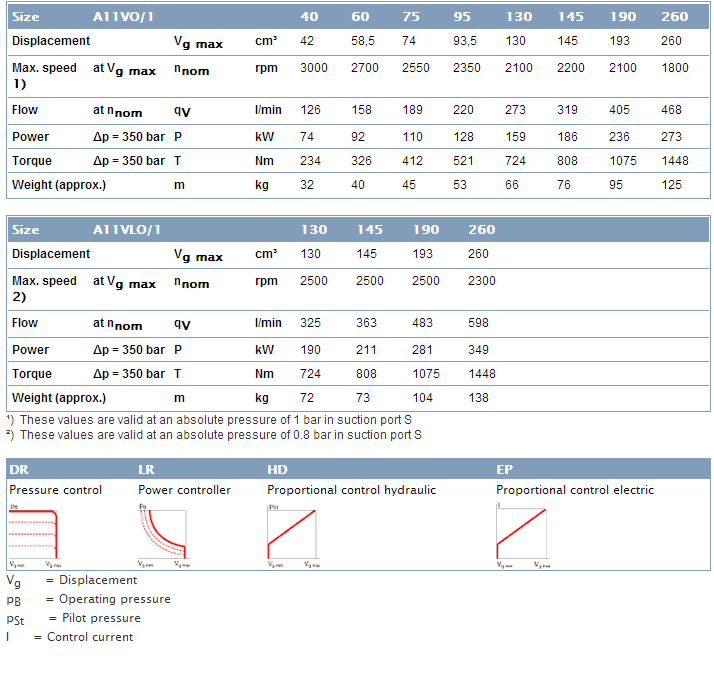Click the footnote about 0.8 bar suction pressure

(214, 435)
